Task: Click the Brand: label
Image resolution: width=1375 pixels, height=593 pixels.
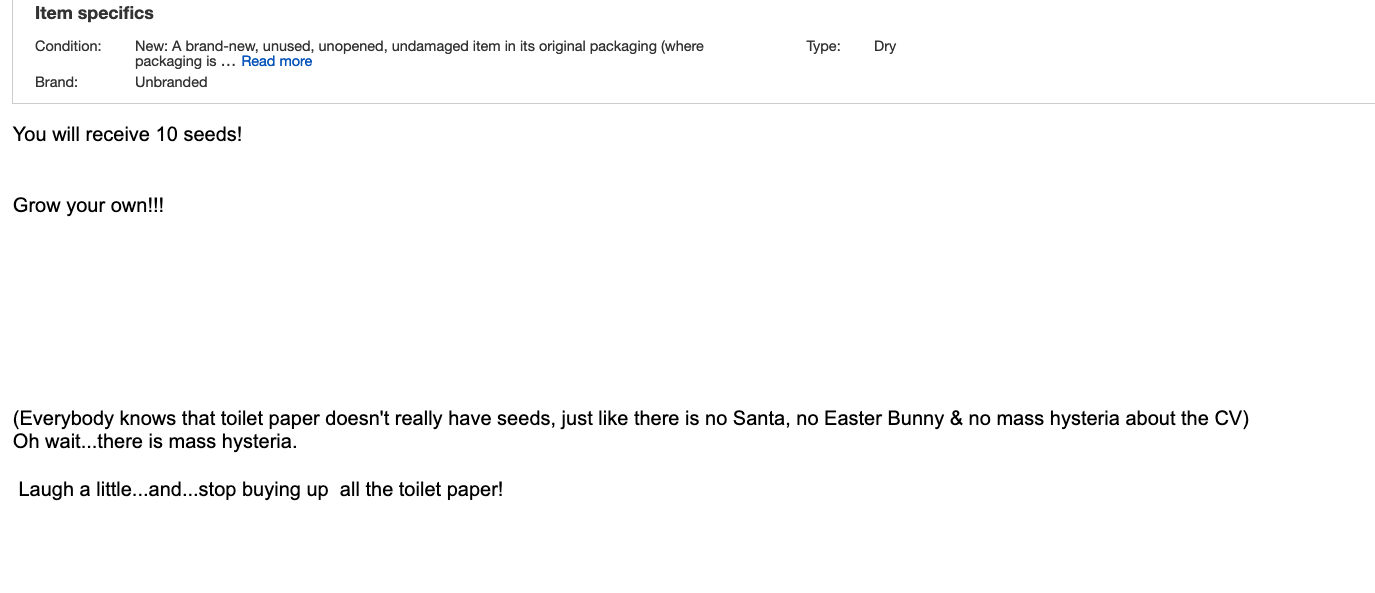Action: 56,82
